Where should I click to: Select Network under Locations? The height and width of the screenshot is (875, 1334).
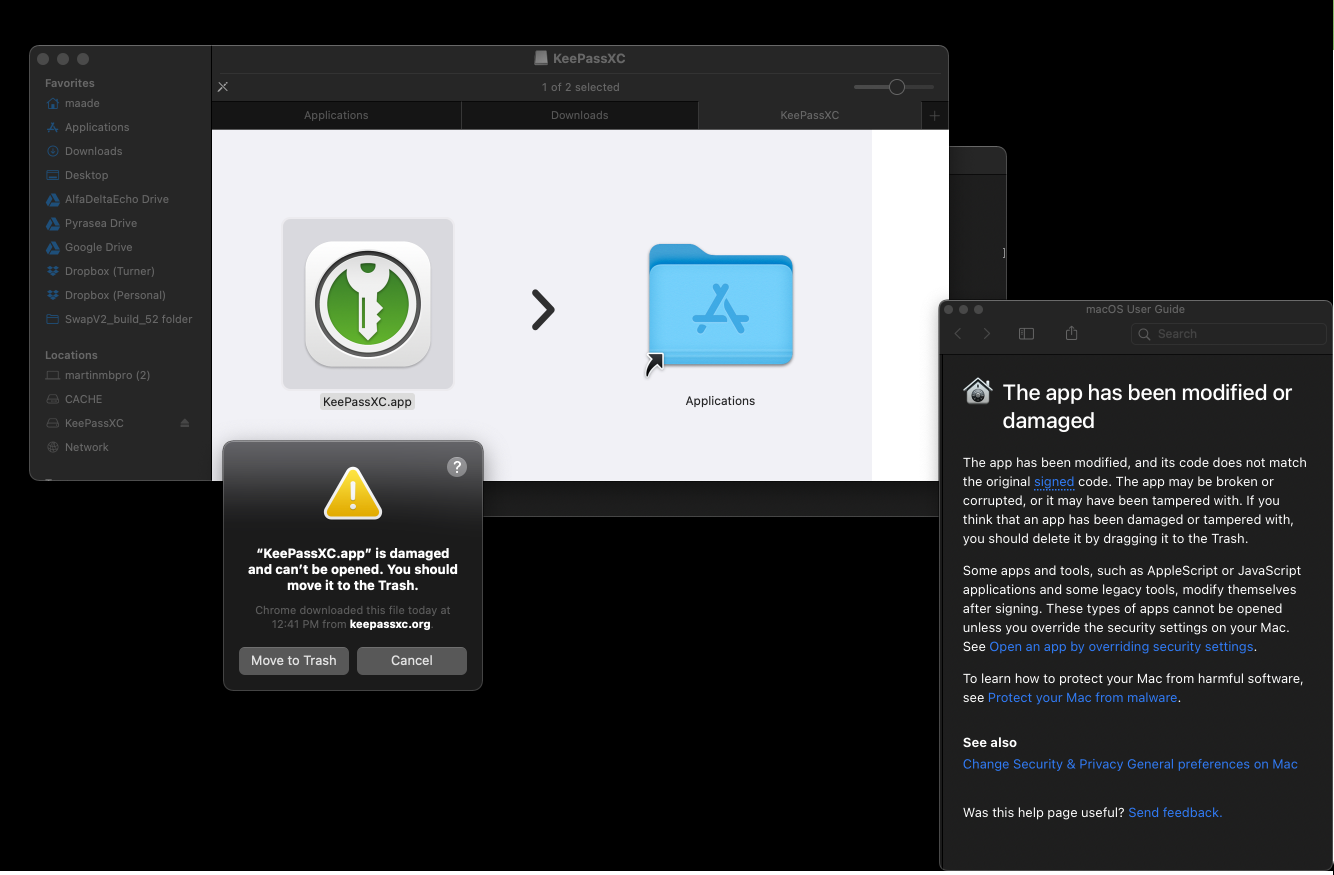[87, 447]
